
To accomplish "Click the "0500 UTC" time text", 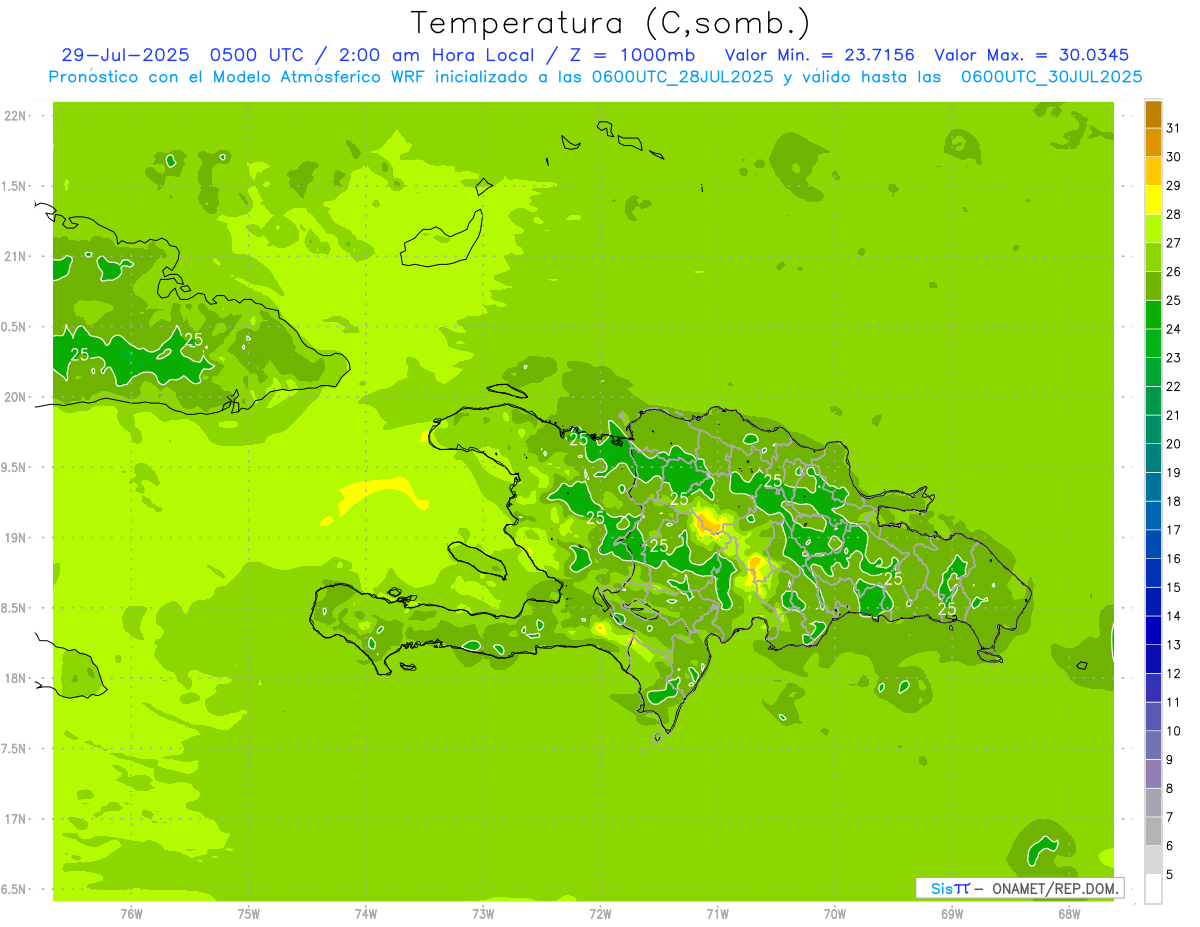I will click(257, 55).
